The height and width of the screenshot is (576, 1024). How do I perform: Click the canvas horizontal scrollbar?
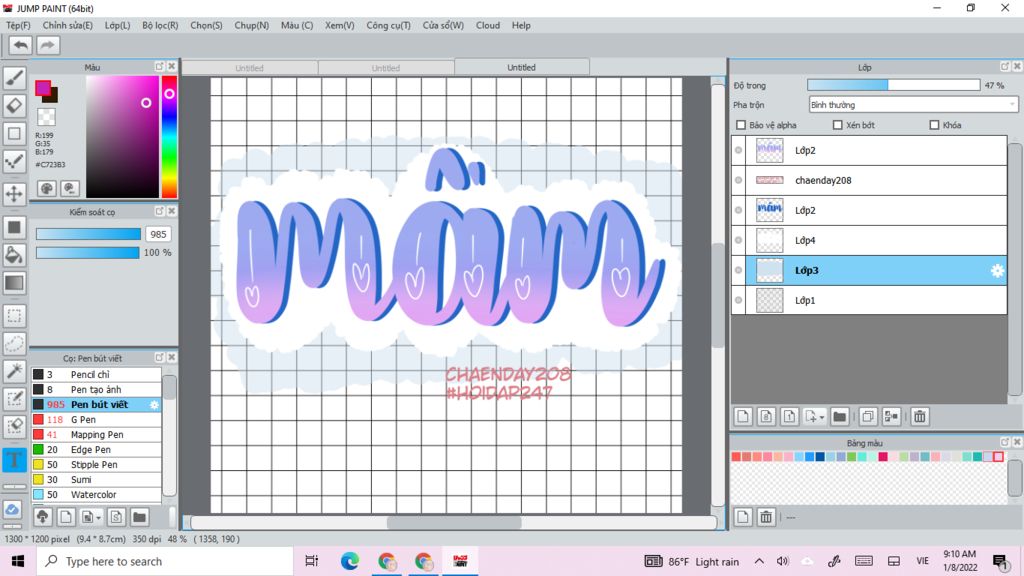pyautogui.click(x=453, y=522)
